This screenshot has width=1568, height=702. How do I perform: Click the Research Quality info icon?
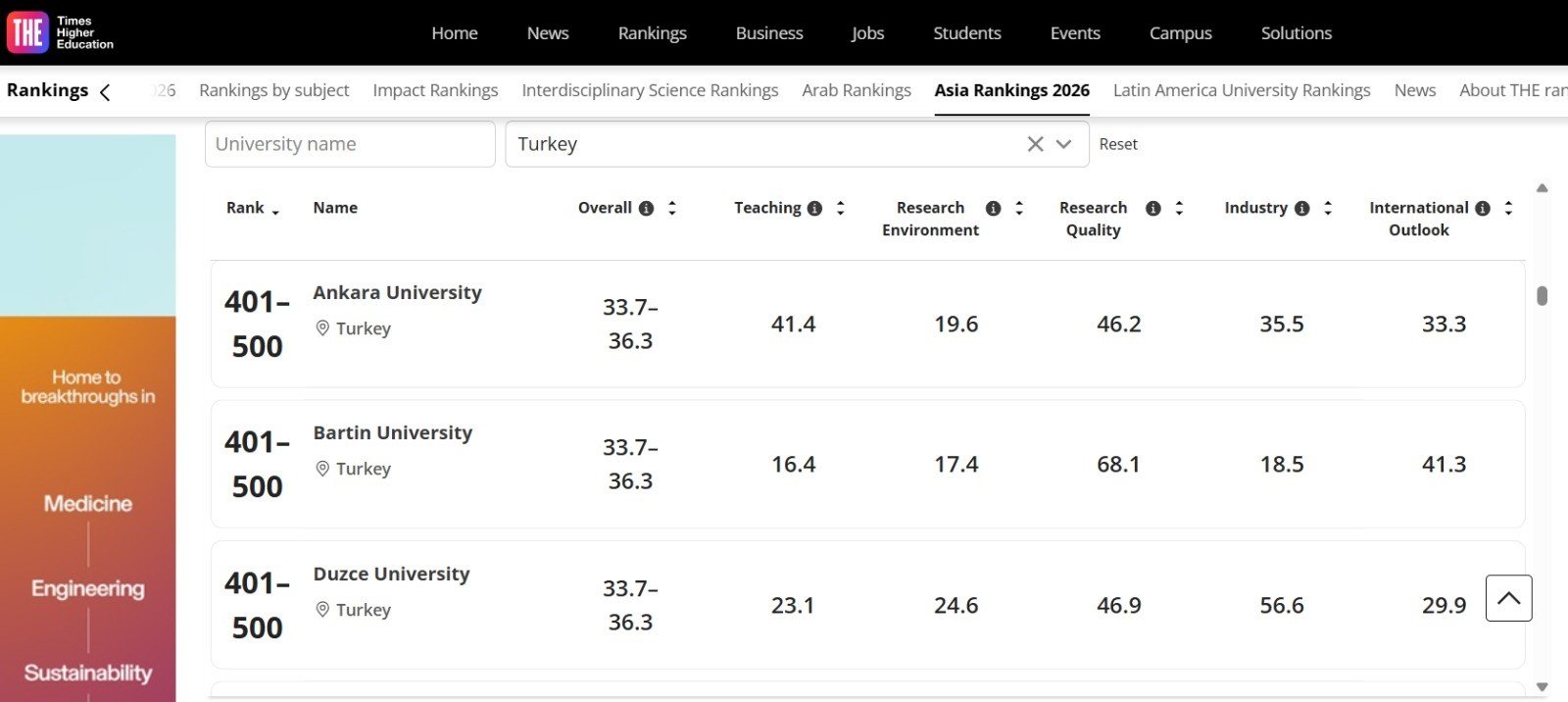point(1152,208)
